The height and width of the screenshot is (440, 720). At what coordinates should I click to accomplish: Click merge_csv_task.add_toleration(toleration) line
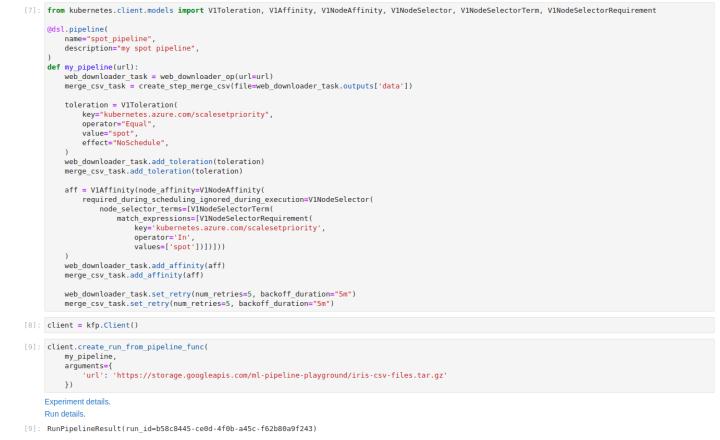click(153, 171)
